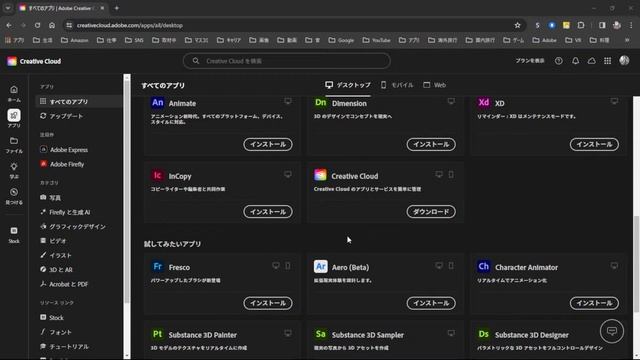Click the InCopy app icon
Image resolution: width=640 pixels, height=360 pixels.
158,175
